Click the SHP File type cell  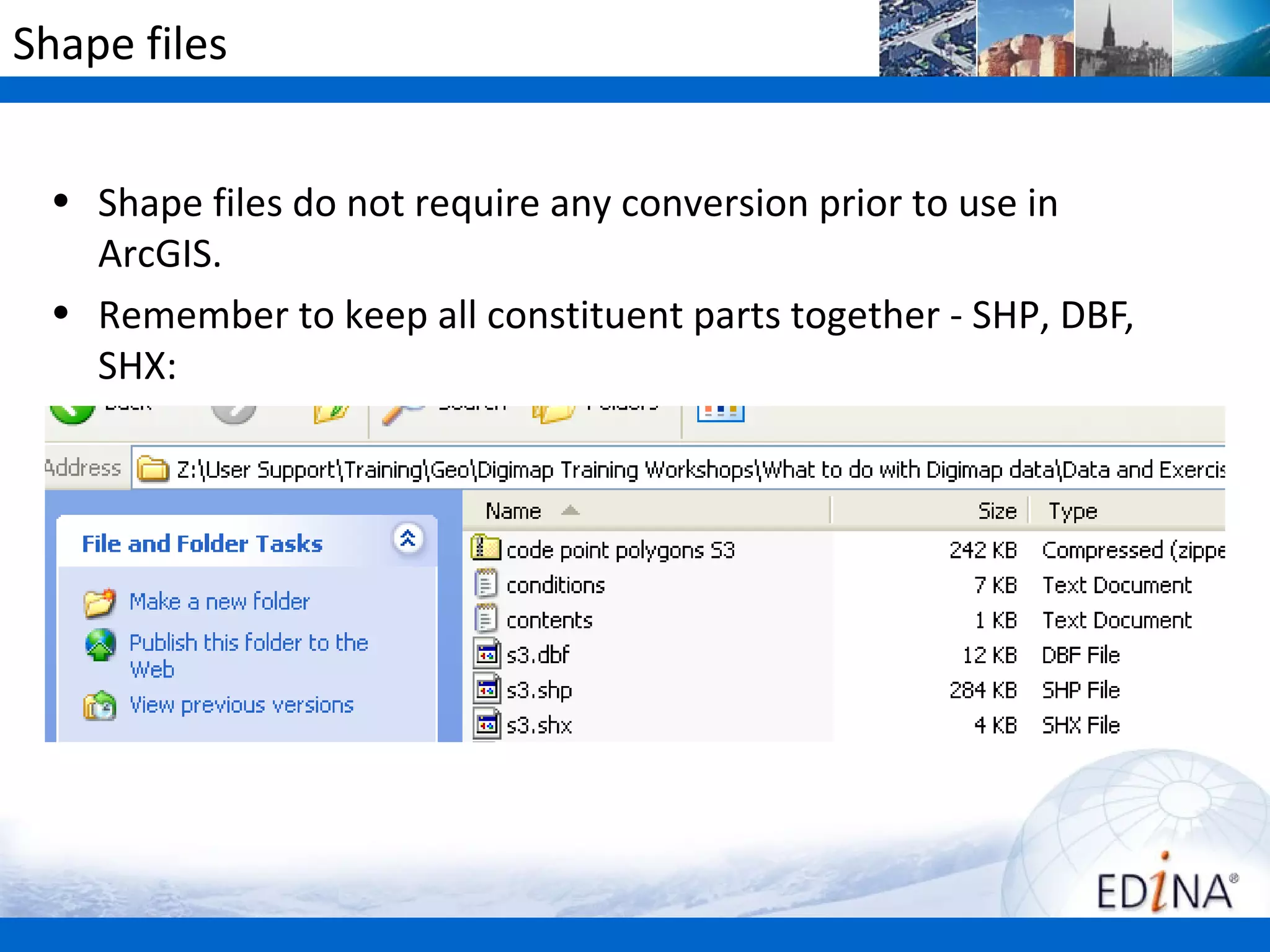(x=1081, y=690)
